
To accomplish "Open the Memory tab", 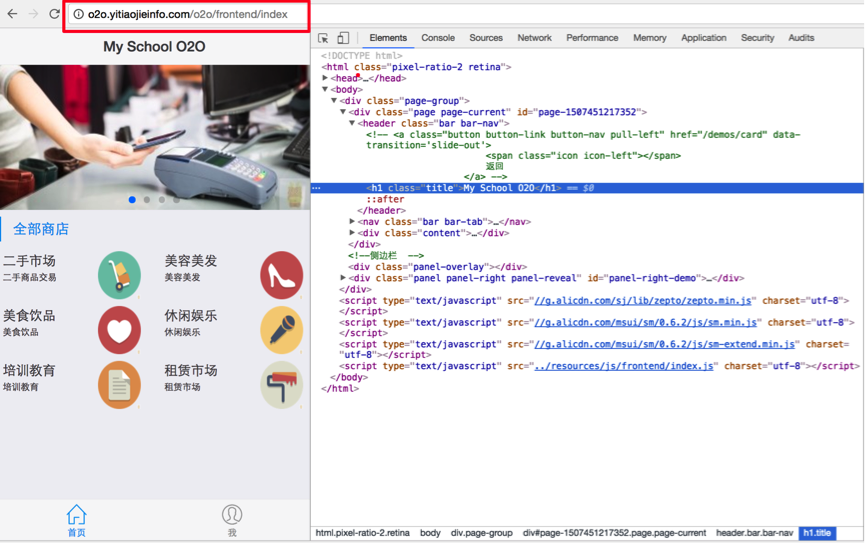I will 650,38.
